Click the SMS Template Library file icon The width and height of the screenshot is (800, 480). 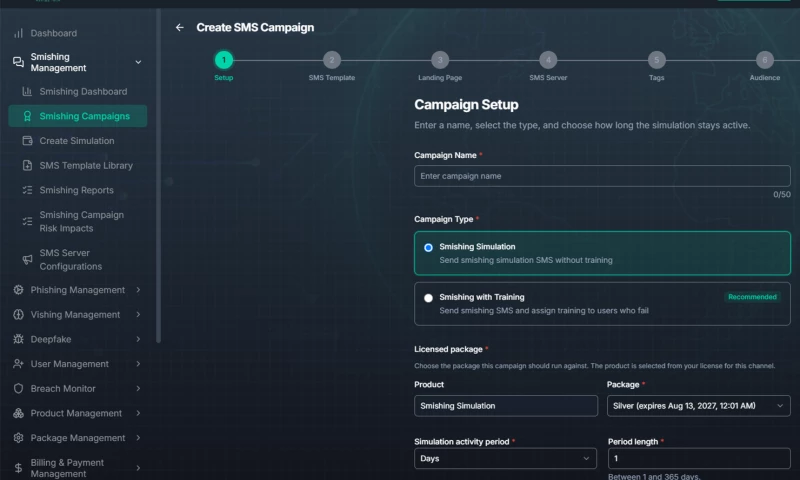point(27,165)
